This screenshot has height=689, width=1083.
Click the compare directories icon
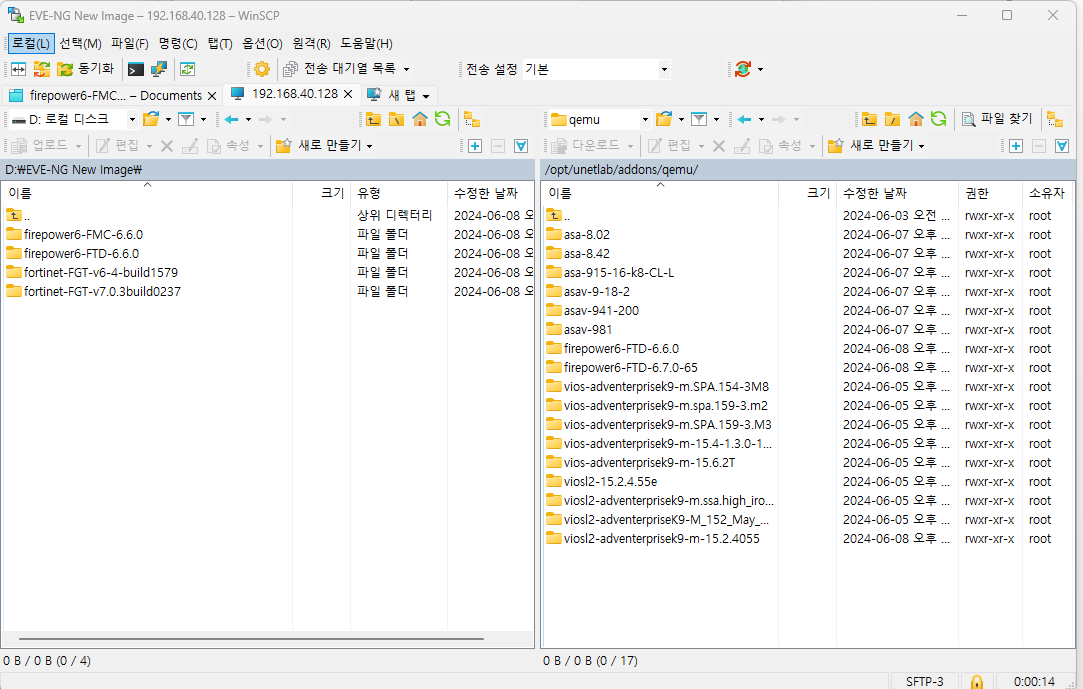point(19,69)
